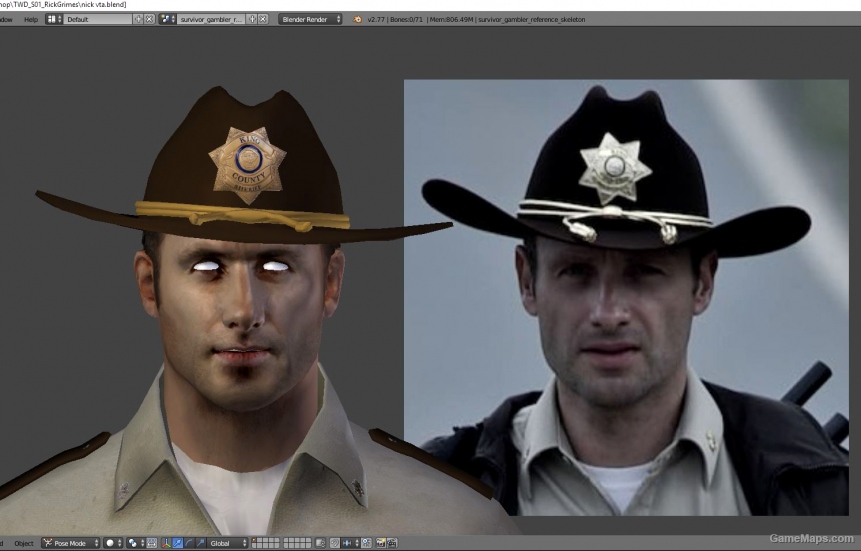The height and width of the screenshot is (551, 861).
Task: Open the Blender Render engine dropdown
Action: pos(310,19)
